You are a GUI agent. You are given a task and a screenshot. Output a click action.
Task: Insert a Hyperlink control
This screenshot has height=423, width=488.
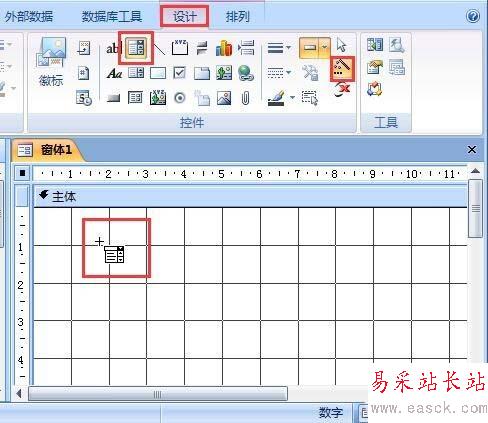246,73
